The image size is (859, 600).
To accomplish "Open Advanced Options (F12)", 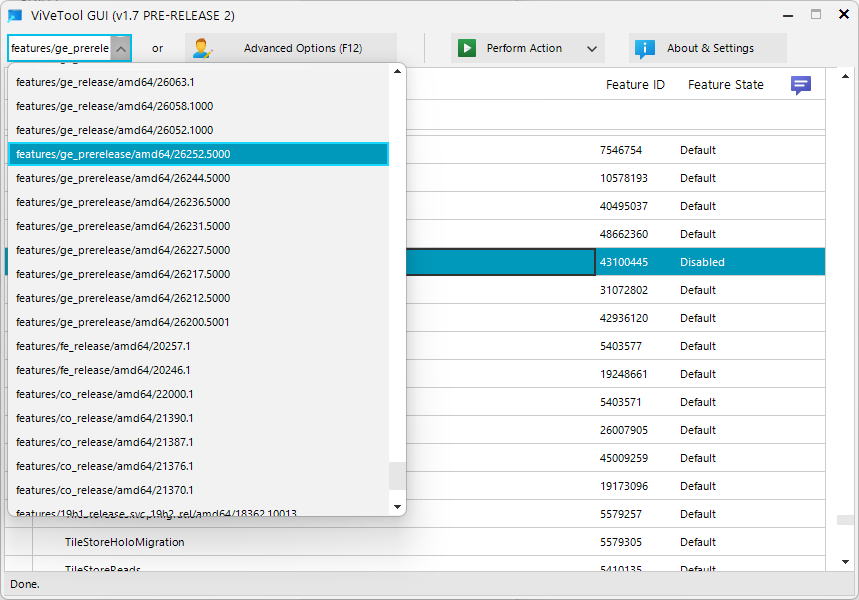I will coord(291,48).
